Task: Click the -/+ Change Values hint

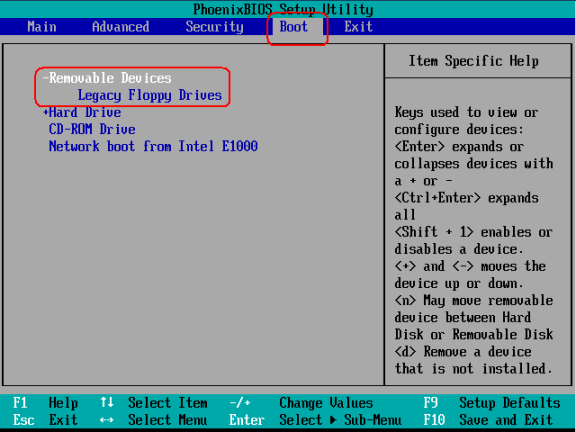Action: 301,403
